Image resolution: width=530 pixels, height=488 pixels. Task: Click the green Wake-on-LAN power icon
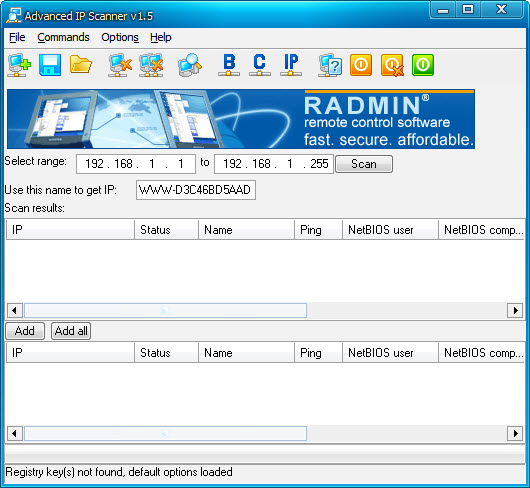(423, 65)
